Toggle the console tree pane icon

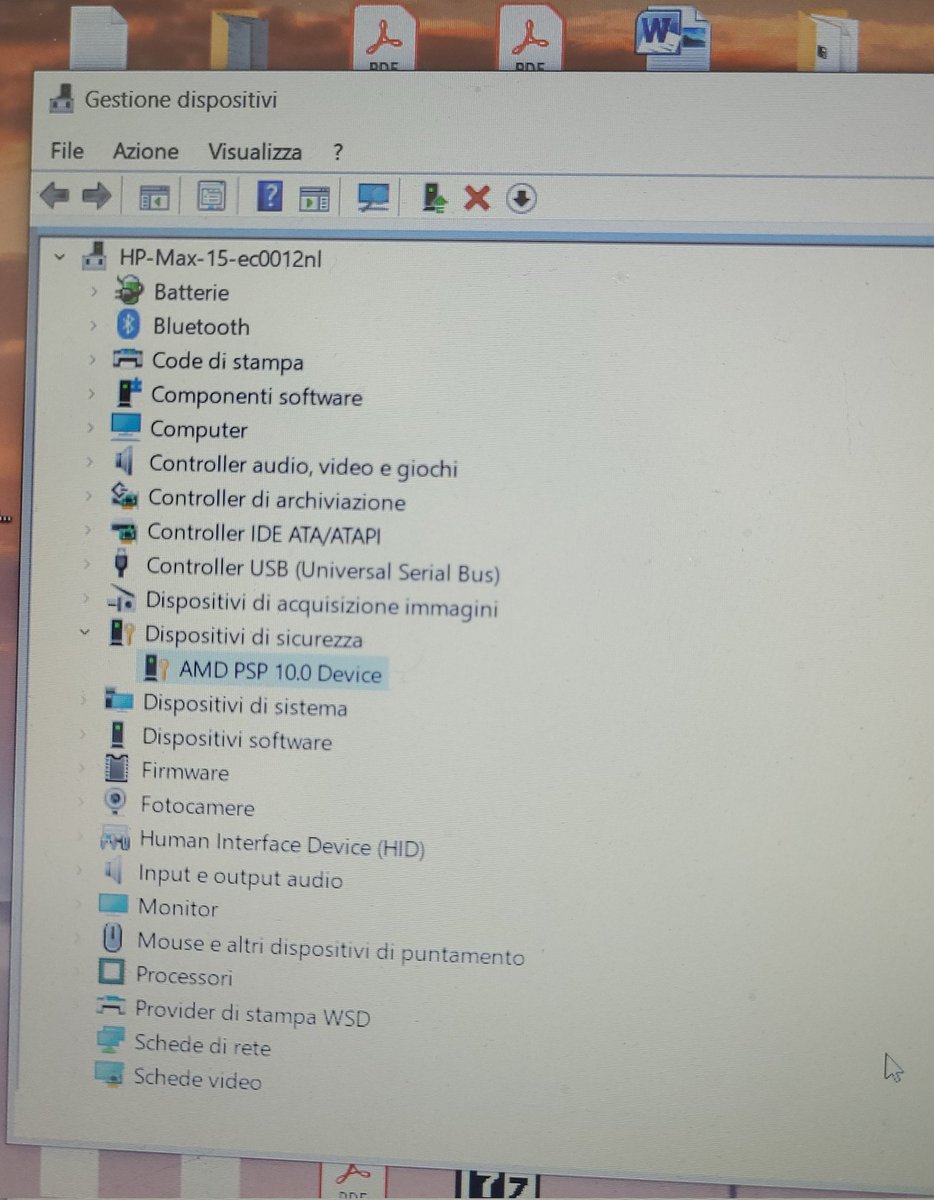(x=154, y=197)
